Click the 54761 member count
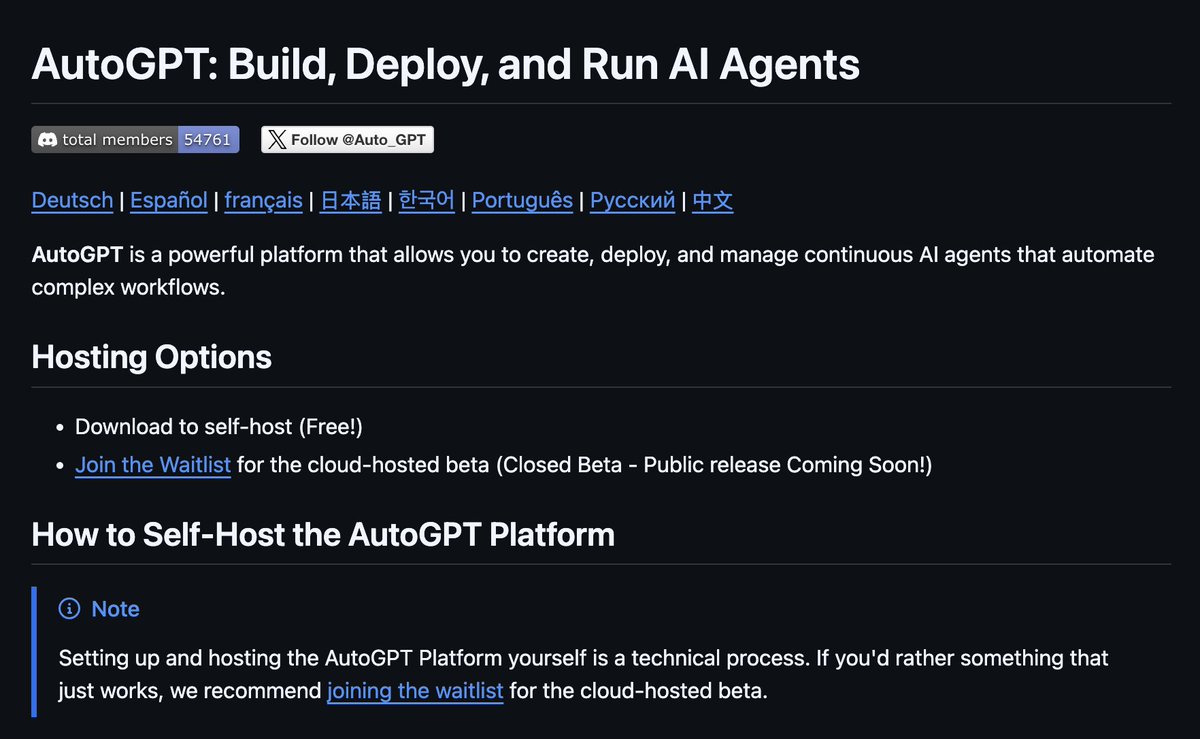 [x=208, y=140]
